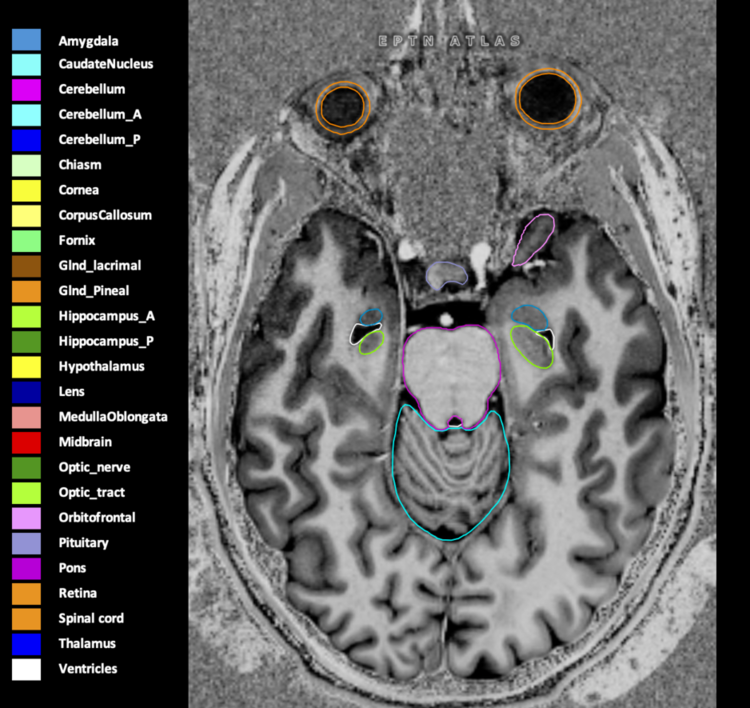The width and height of the screenshot is (750, 708).
Task: Click the "Lens" legend label
Action: point(71,392)
